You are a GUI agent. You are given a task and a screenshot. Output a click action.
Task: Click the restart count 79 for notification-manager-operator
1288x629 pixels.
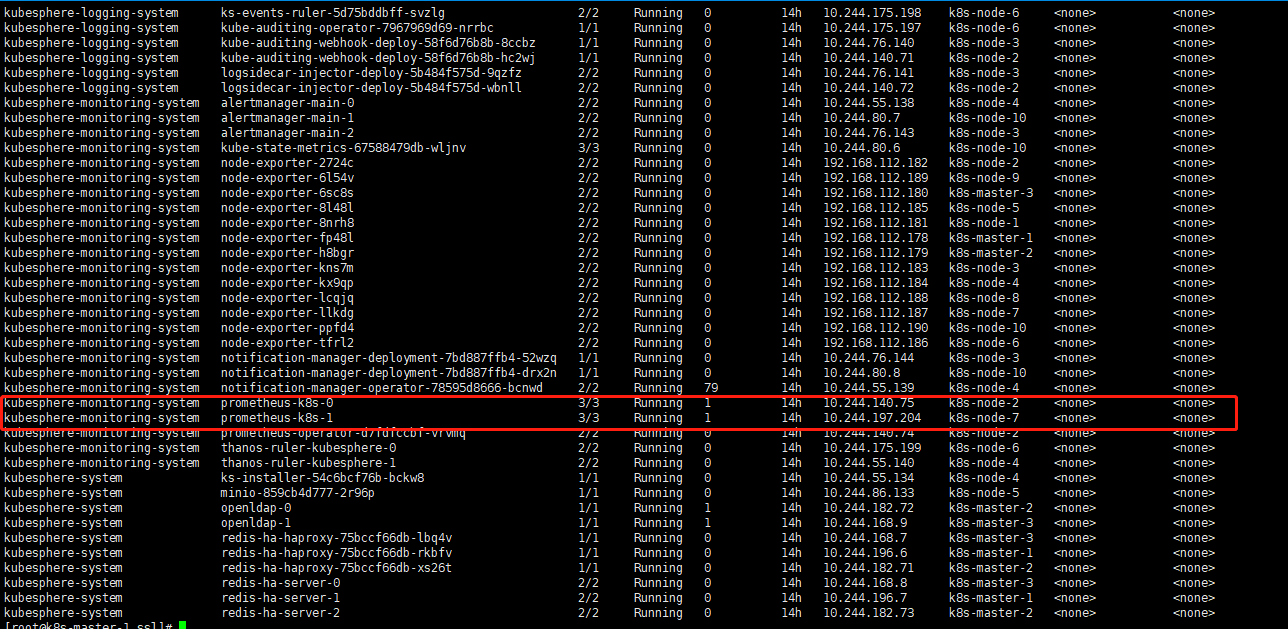pos(707,387)
